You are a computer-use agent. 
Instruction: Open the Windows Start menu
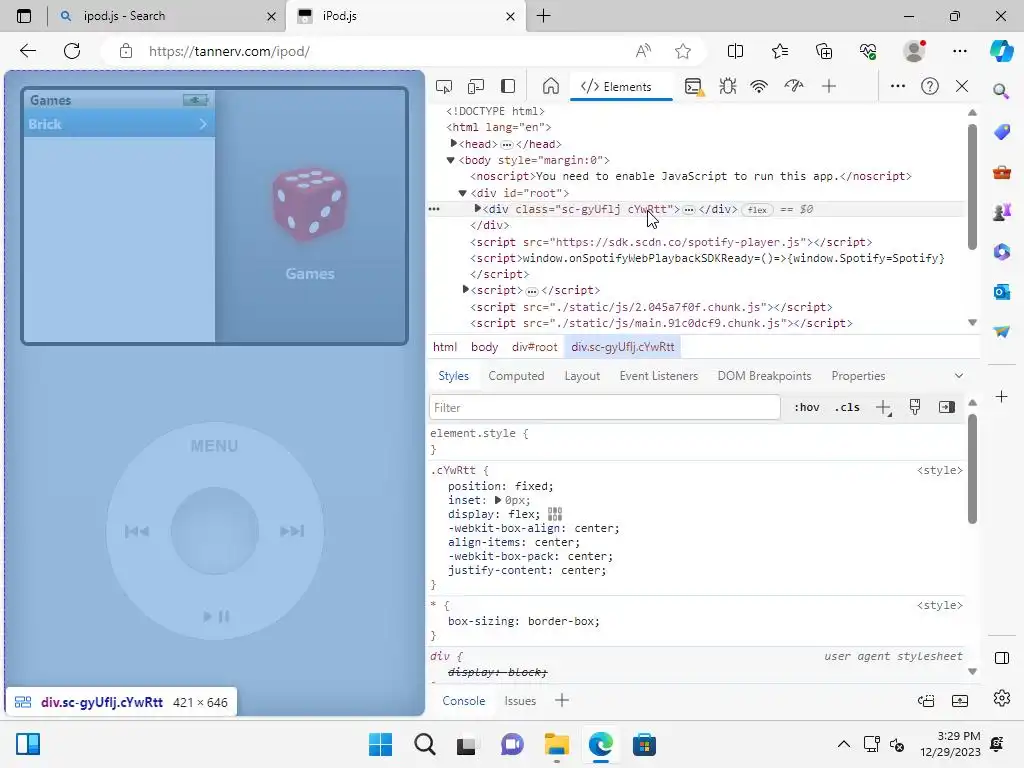[x=380, y=744]
